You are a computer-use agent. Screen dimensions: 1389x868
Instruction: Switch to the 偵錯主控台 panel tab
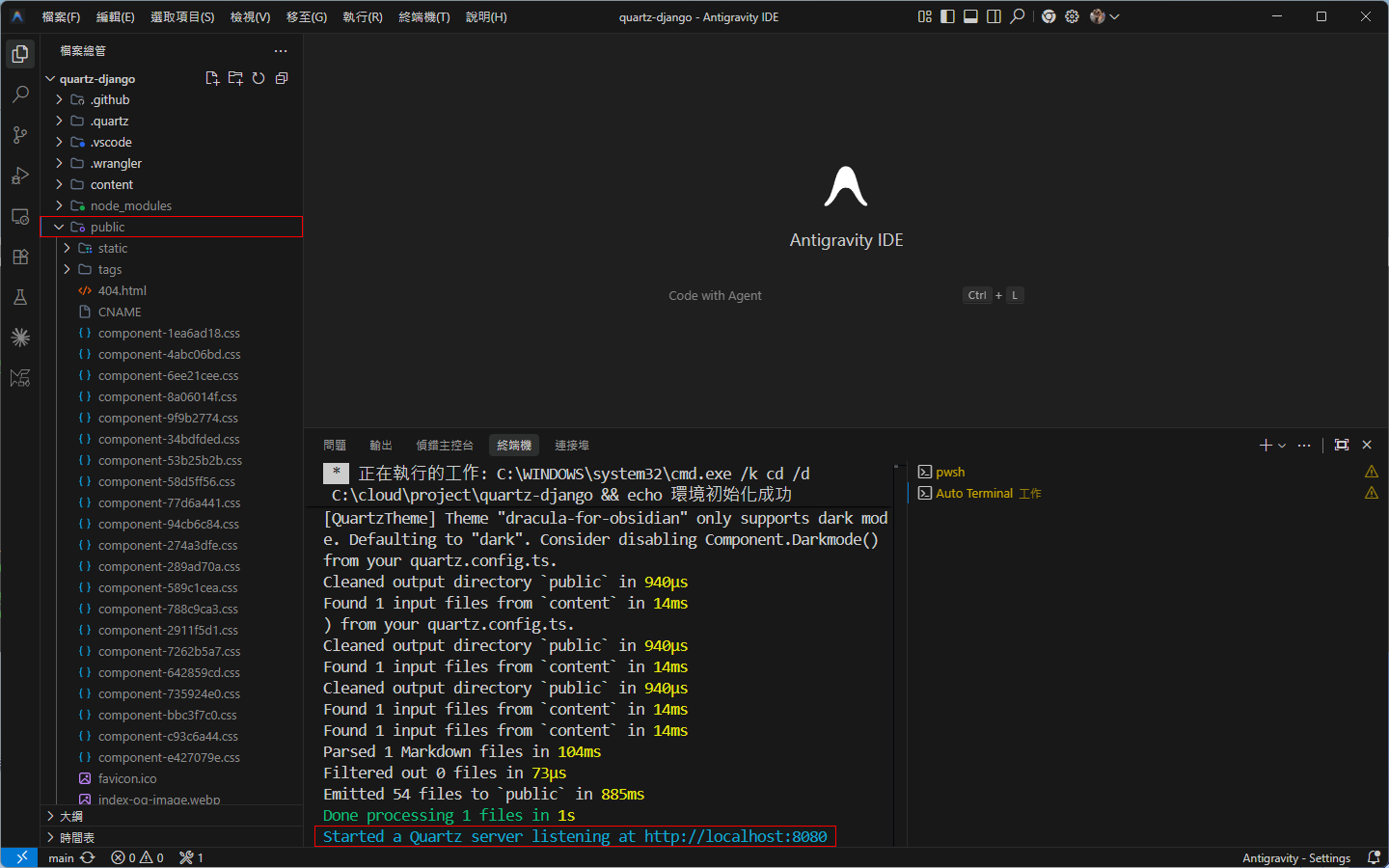pyautogui.click(x=445, y=445)
